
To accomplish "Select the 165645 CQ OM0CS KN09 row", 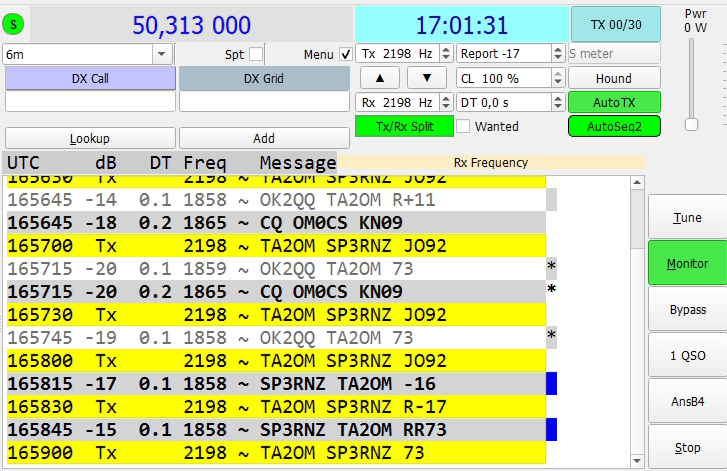I will click(276, 223).
